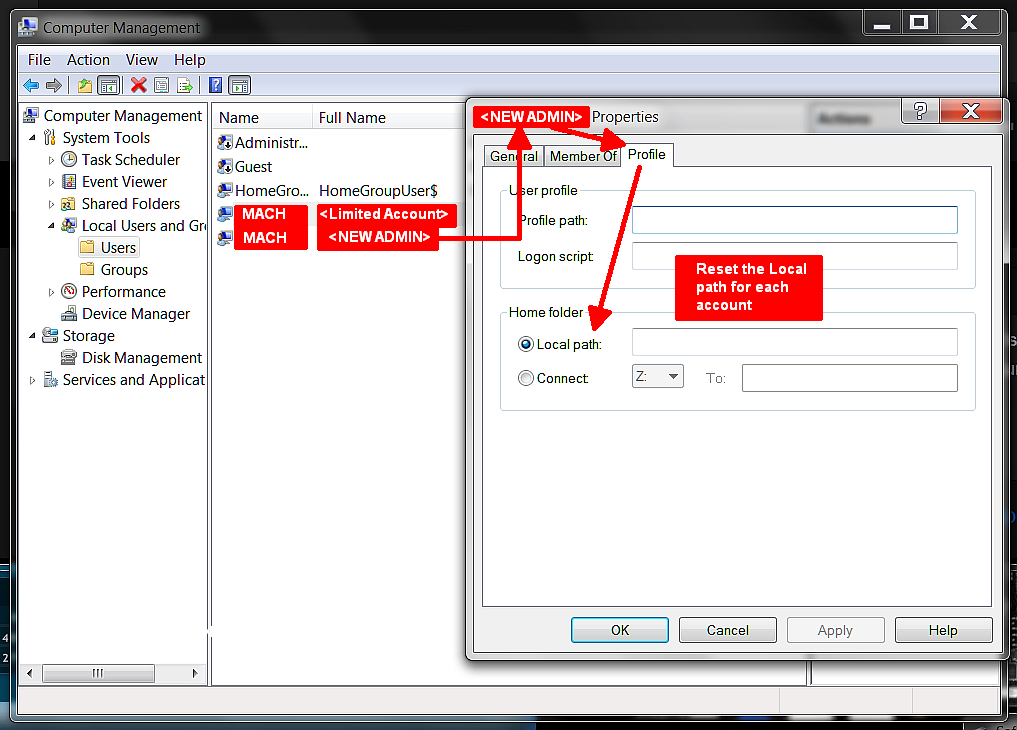Image resolution: width=1017 pixels, height=730 pixels.
Task: Open the Properties toolbar icon
Action: (162, 85)
